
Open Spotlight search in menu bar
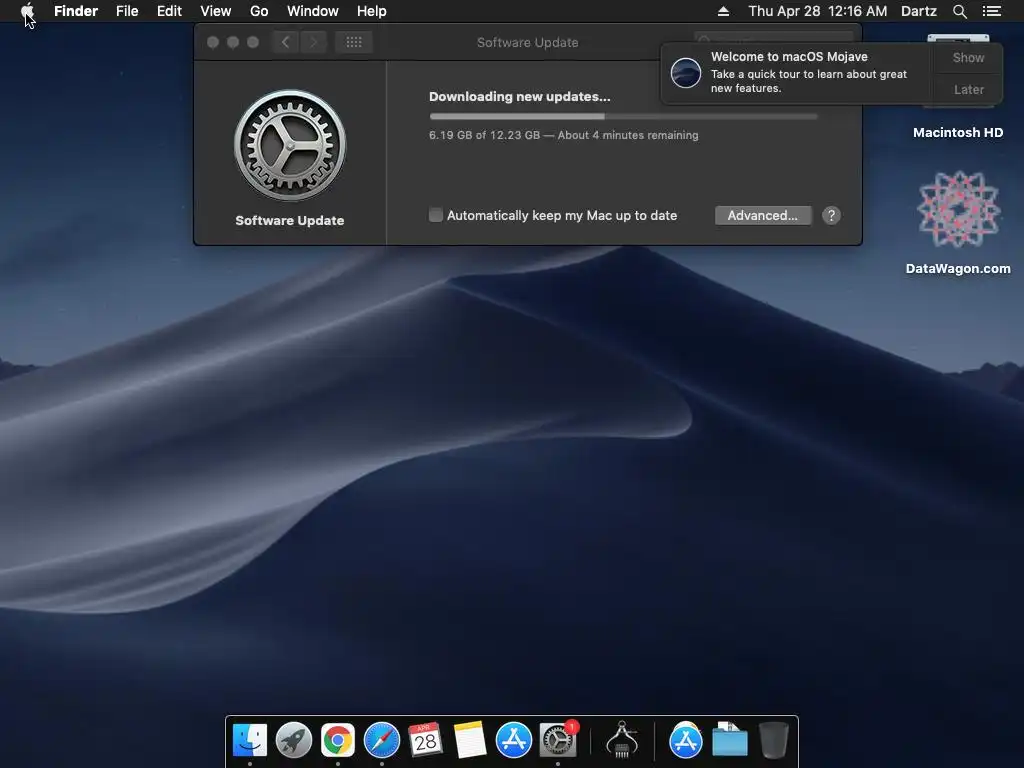click(x=959, y=11)
